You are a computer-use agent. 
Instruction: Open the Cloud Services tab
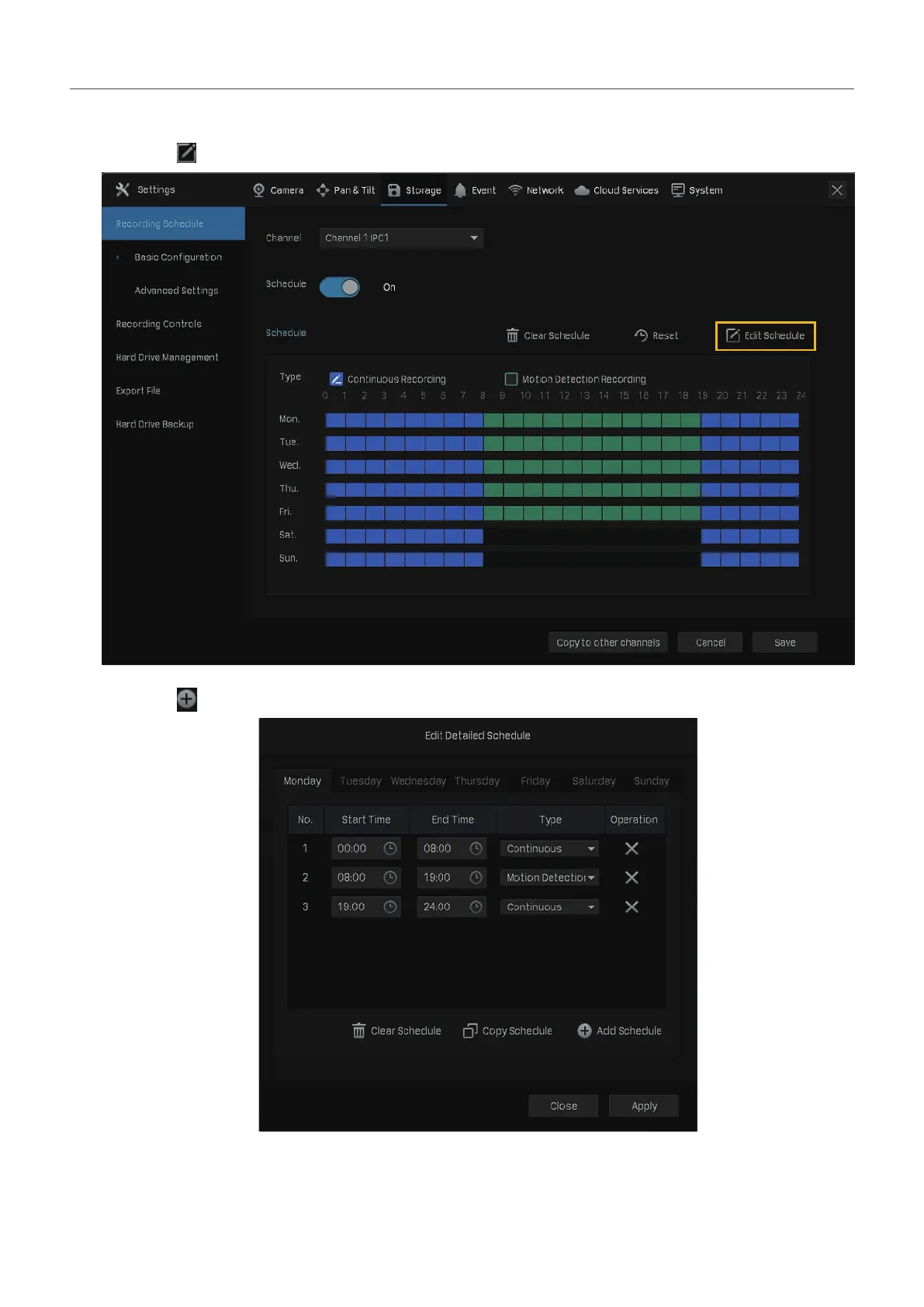coord(616,190)
